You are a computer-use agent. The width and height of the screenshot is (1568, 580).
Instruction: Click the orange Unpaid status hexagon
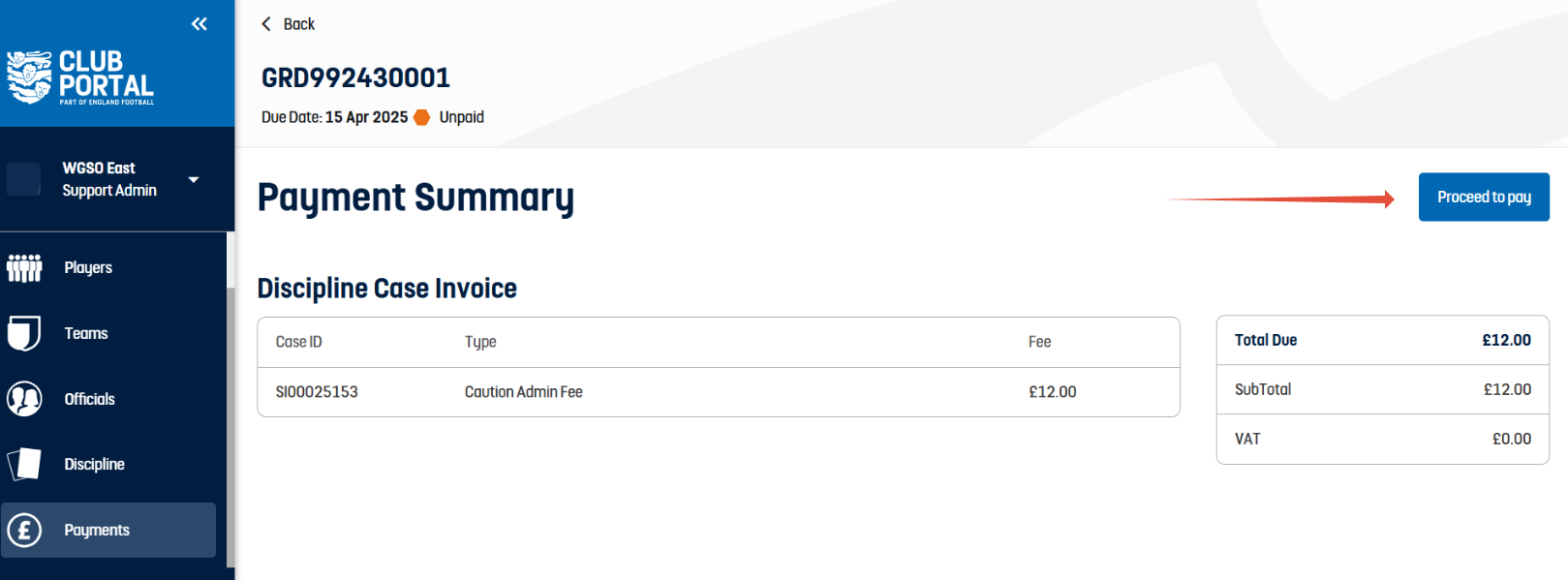(422, 117)
